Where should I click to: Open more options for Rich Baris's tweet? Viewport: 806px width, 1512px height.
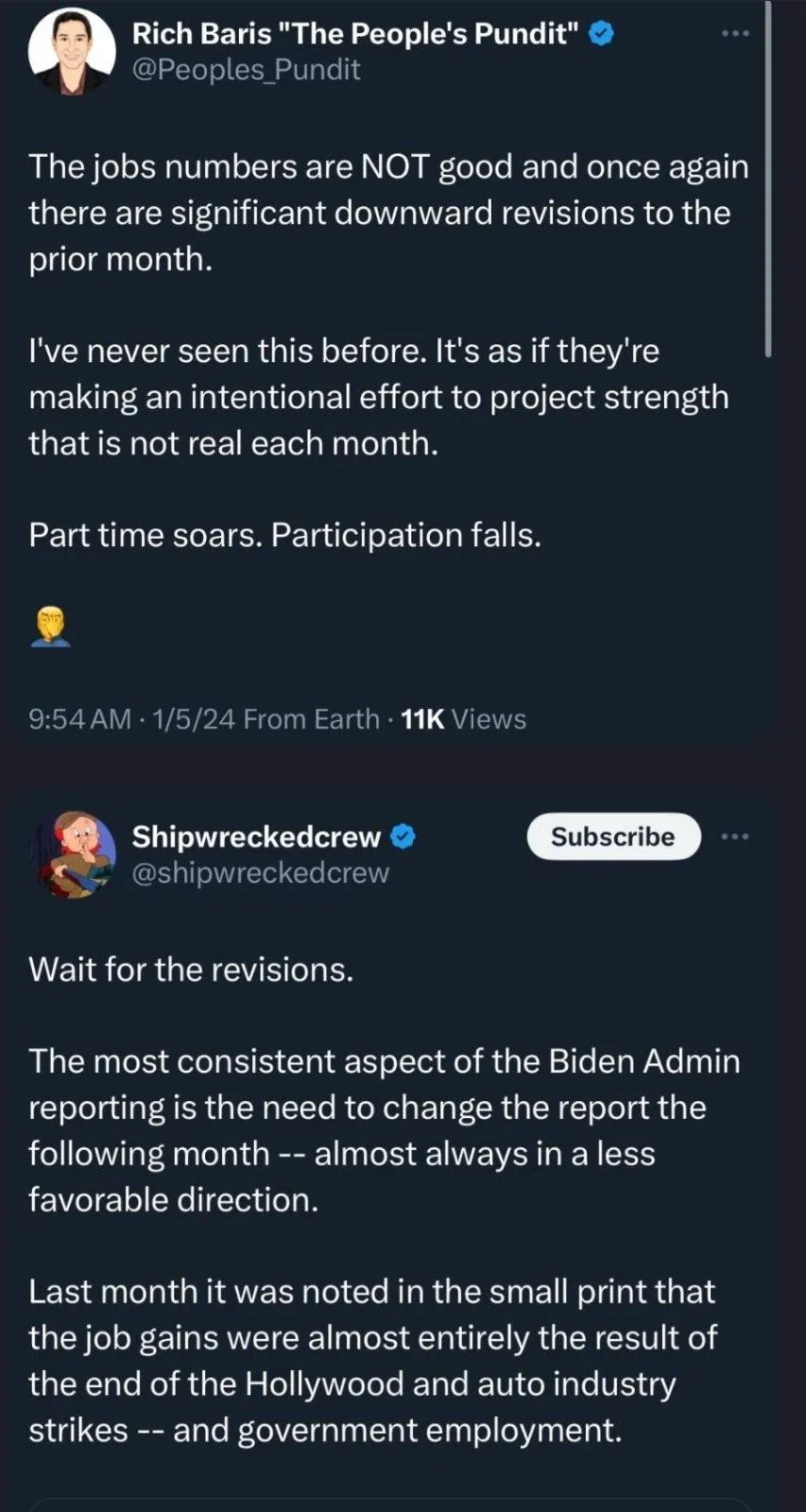734,34
